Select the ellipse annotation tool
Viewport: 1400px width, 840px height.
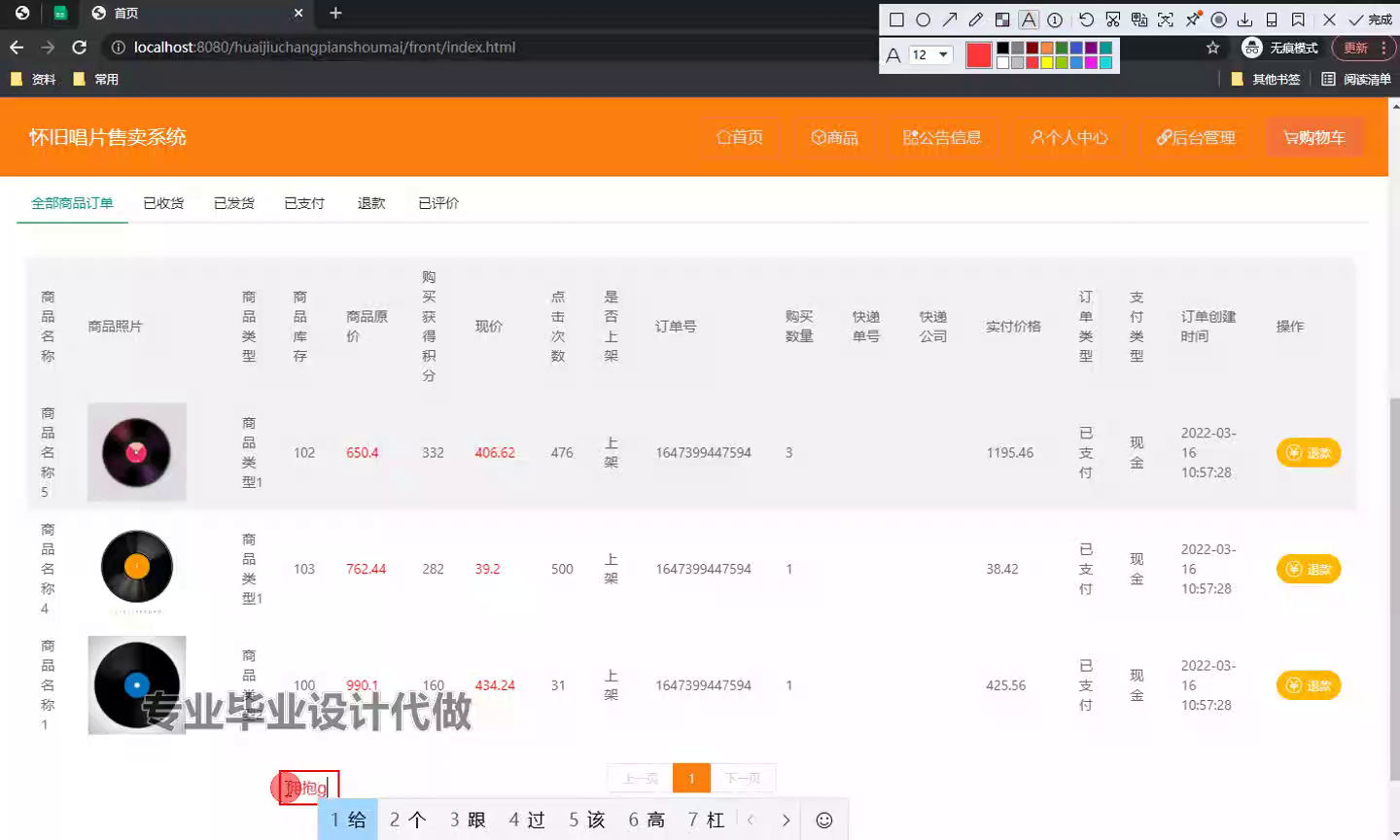[x=923, y=19]
